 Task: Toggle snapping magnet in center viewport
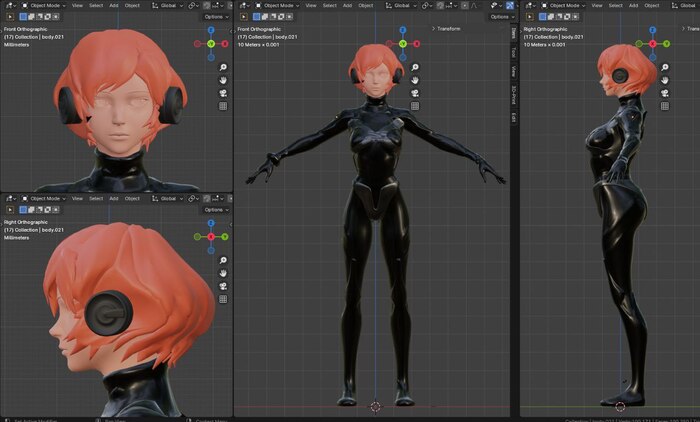point(440,5)
